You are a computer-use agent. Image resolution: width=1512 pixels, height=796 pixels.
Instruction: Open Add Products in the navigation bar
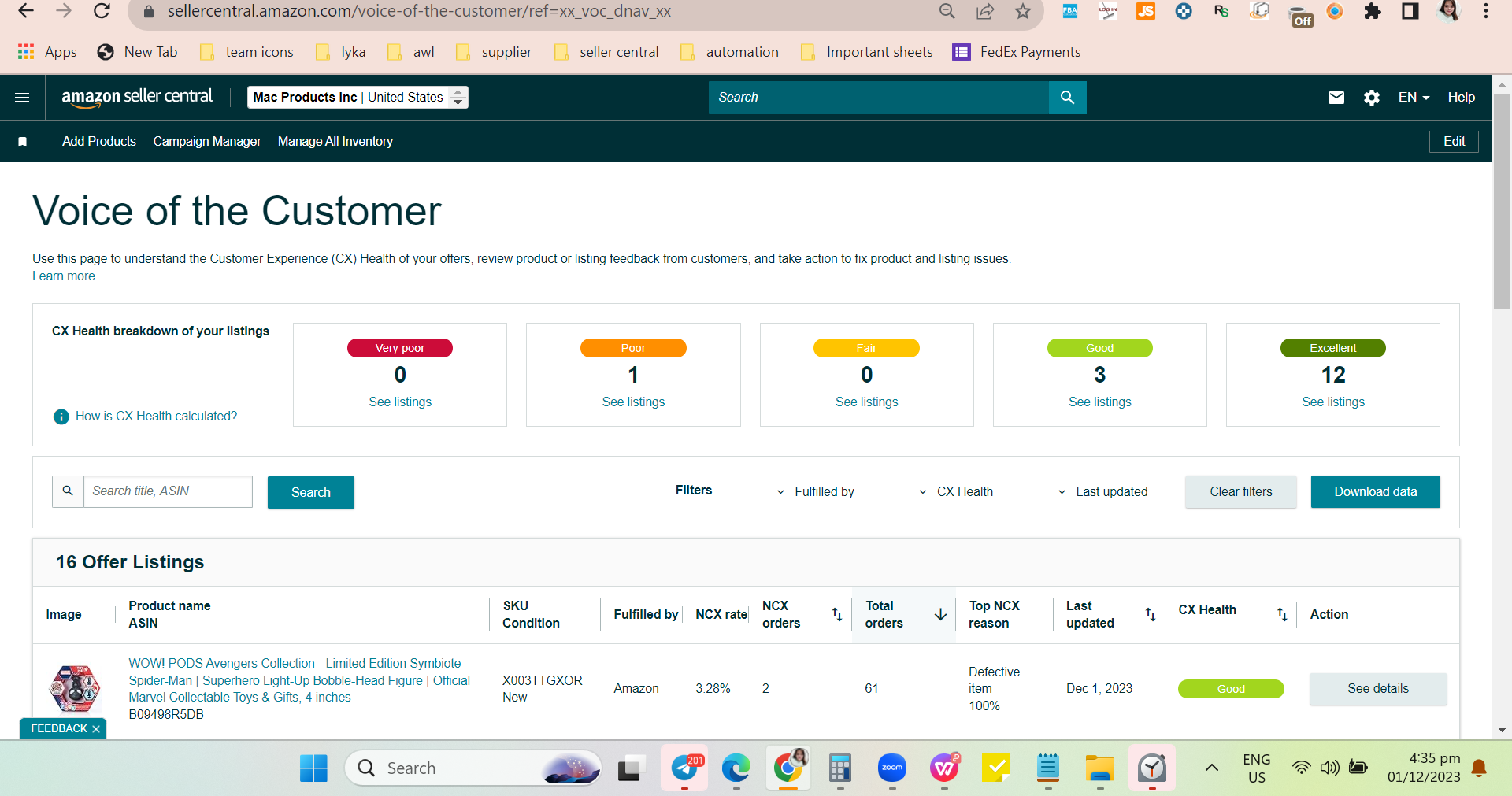pyautogui.click(x=99, y=142)
